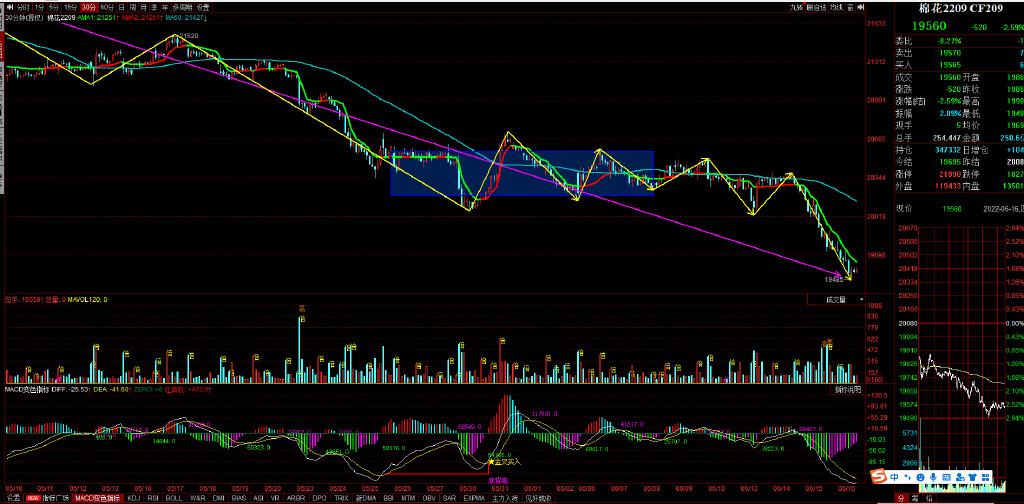Click the Sogou S input method icon
The height and width of the screenshot is (504, 1024).
(880, 477)
